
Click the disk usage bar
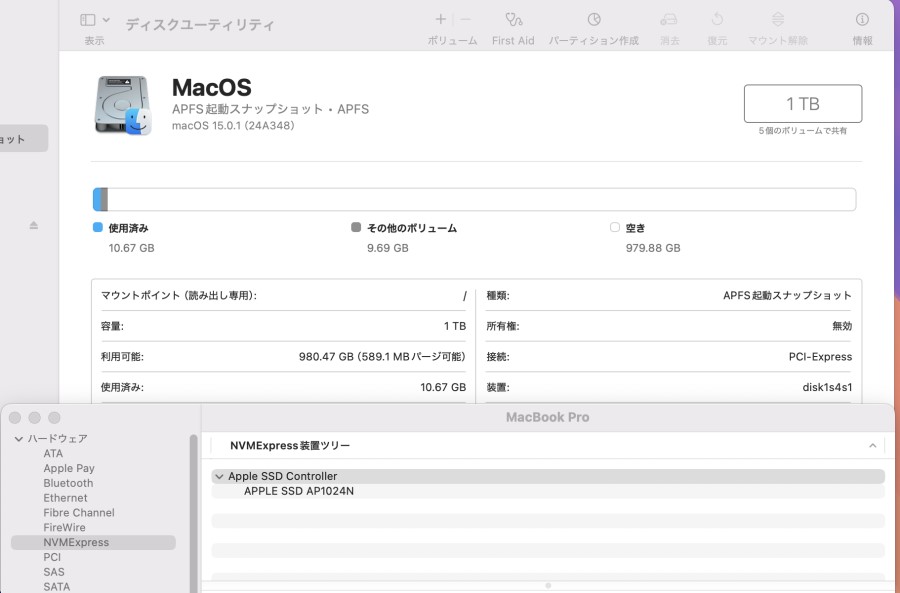(474, 199)
